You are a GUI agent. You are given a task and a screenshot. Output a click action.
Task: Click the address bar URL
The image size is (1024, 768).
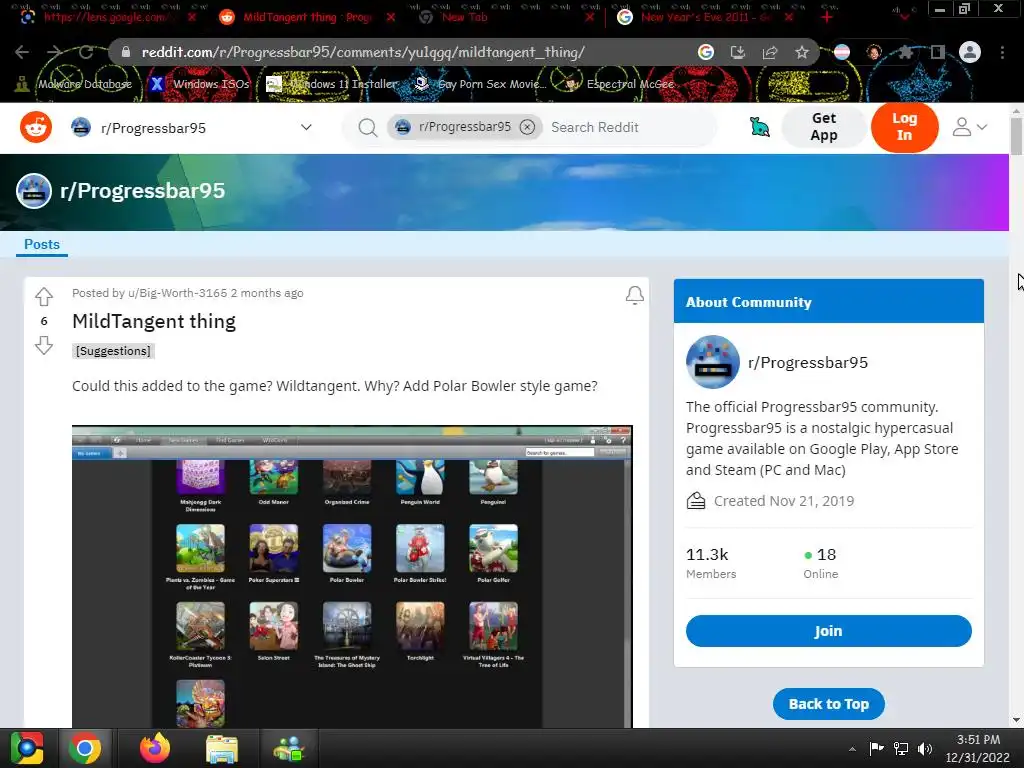coord(363,52)
